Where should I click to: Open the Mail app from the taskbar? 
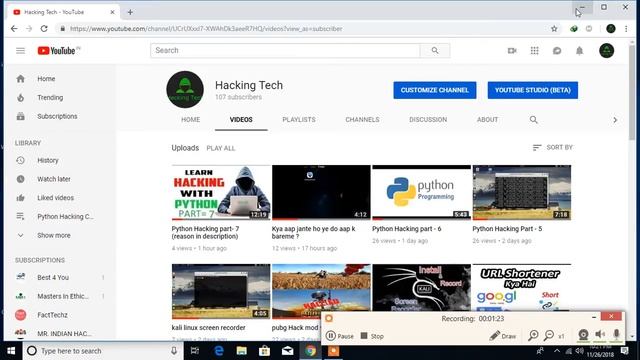287,351
